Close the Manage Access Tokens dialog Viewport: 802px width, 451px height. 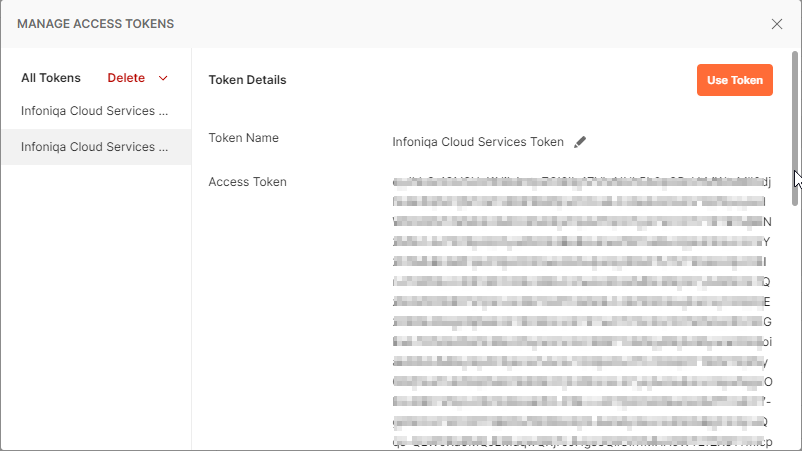tap(776, 24)
